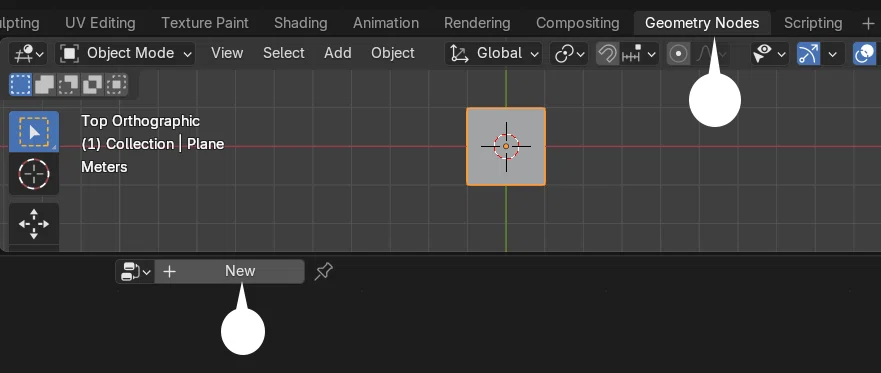Open the transform pivot point dropdown
Image resolution: width=881 pixels, height=373 pixels.
coord(569,54)
